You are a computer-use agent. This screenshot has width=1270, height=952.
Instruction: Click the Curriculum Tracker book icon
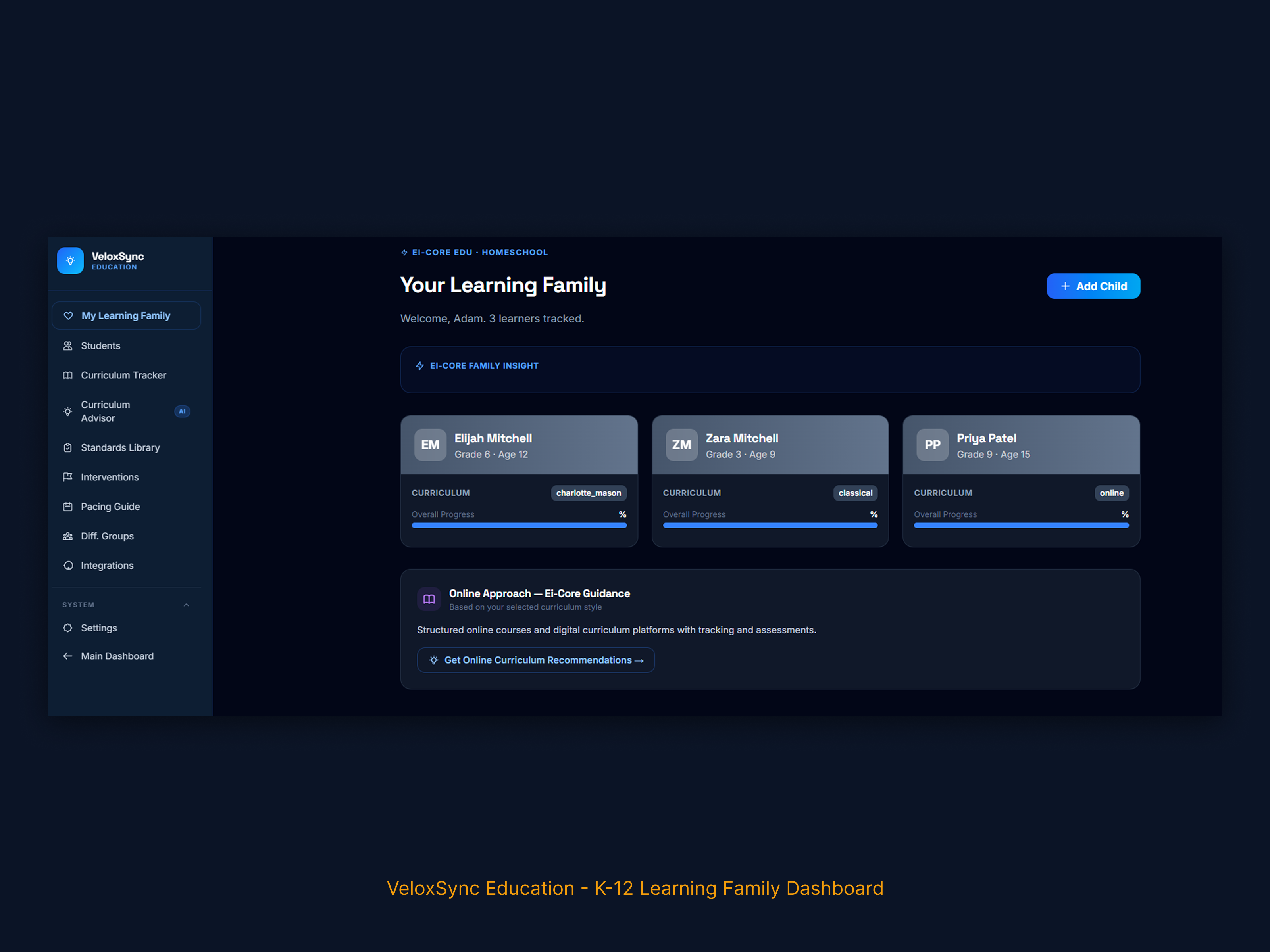click(x=68, y=375)
